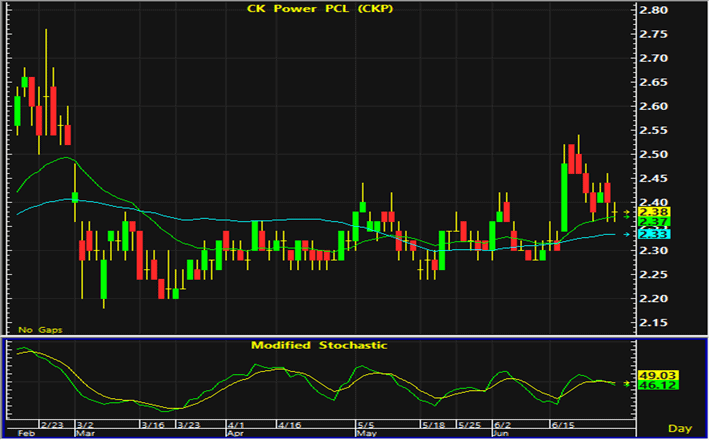Click the Apr month label
The width and height of the screenshot is (710, 440).
[x=235, y=433]
